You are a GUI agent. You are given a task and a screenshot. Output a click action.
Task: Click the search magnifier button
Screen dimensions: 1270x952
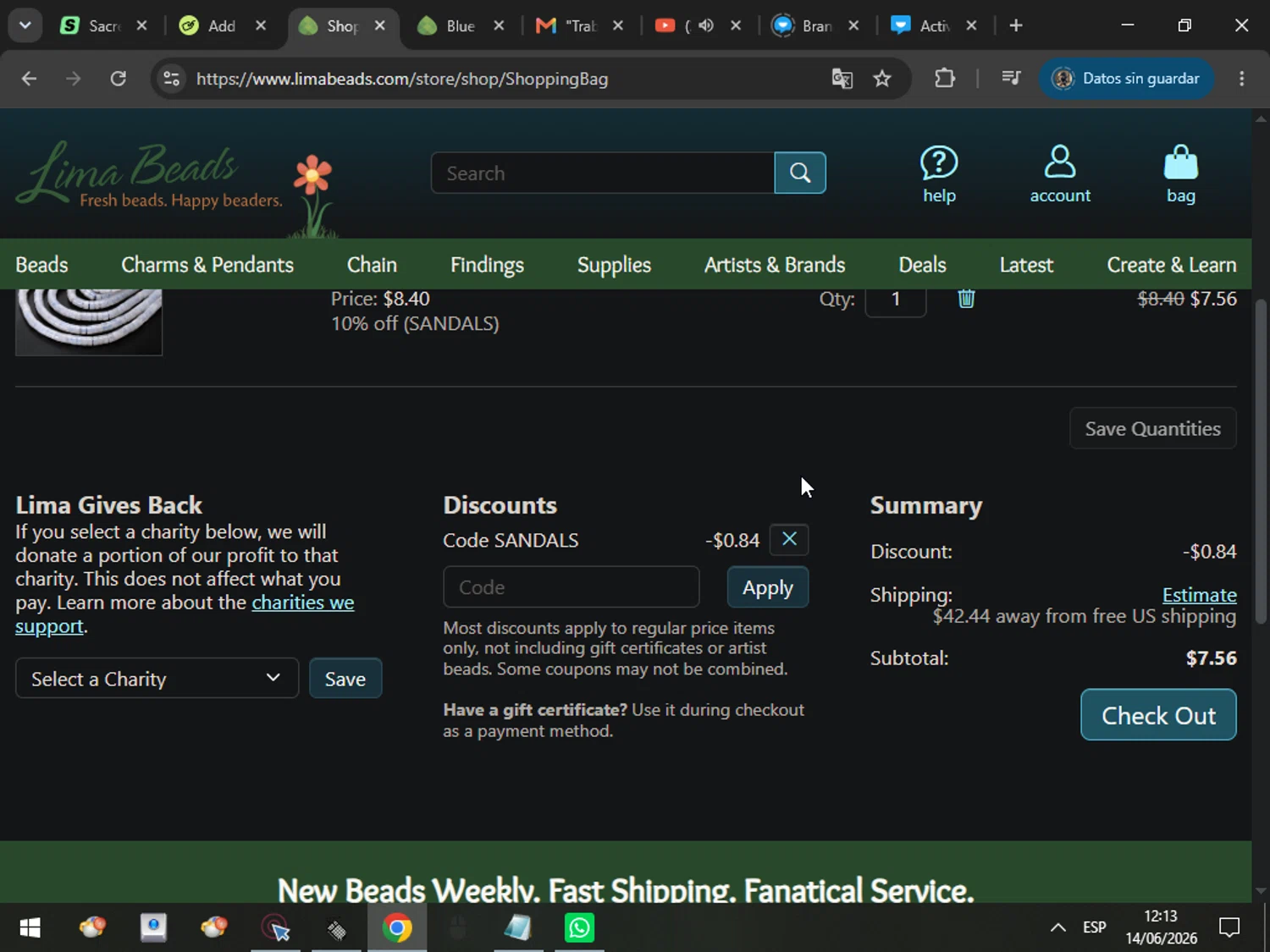pyautogui.click(x=800, y=173)
